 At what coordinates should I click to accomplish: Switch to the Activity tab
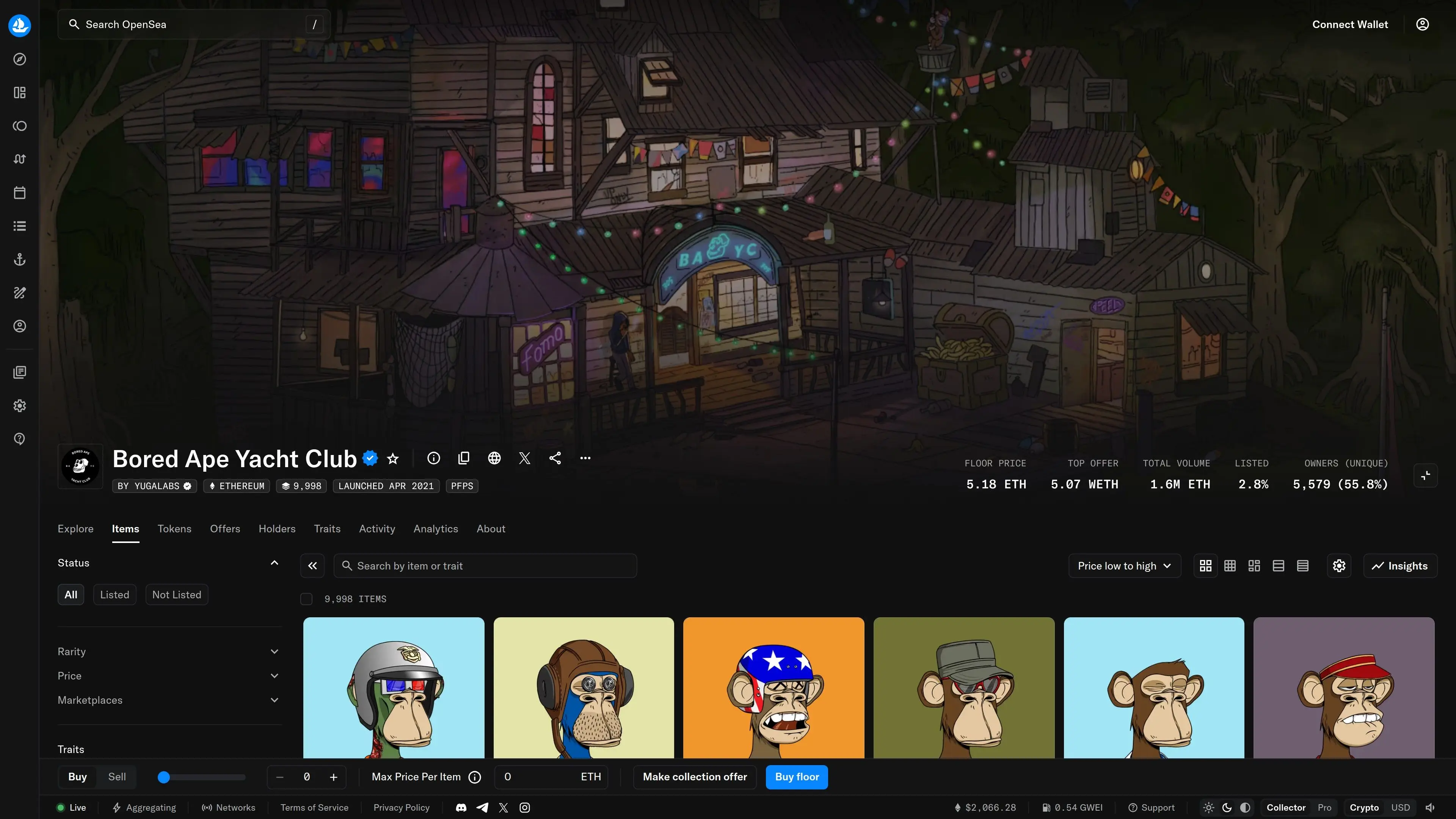(377, 529)
